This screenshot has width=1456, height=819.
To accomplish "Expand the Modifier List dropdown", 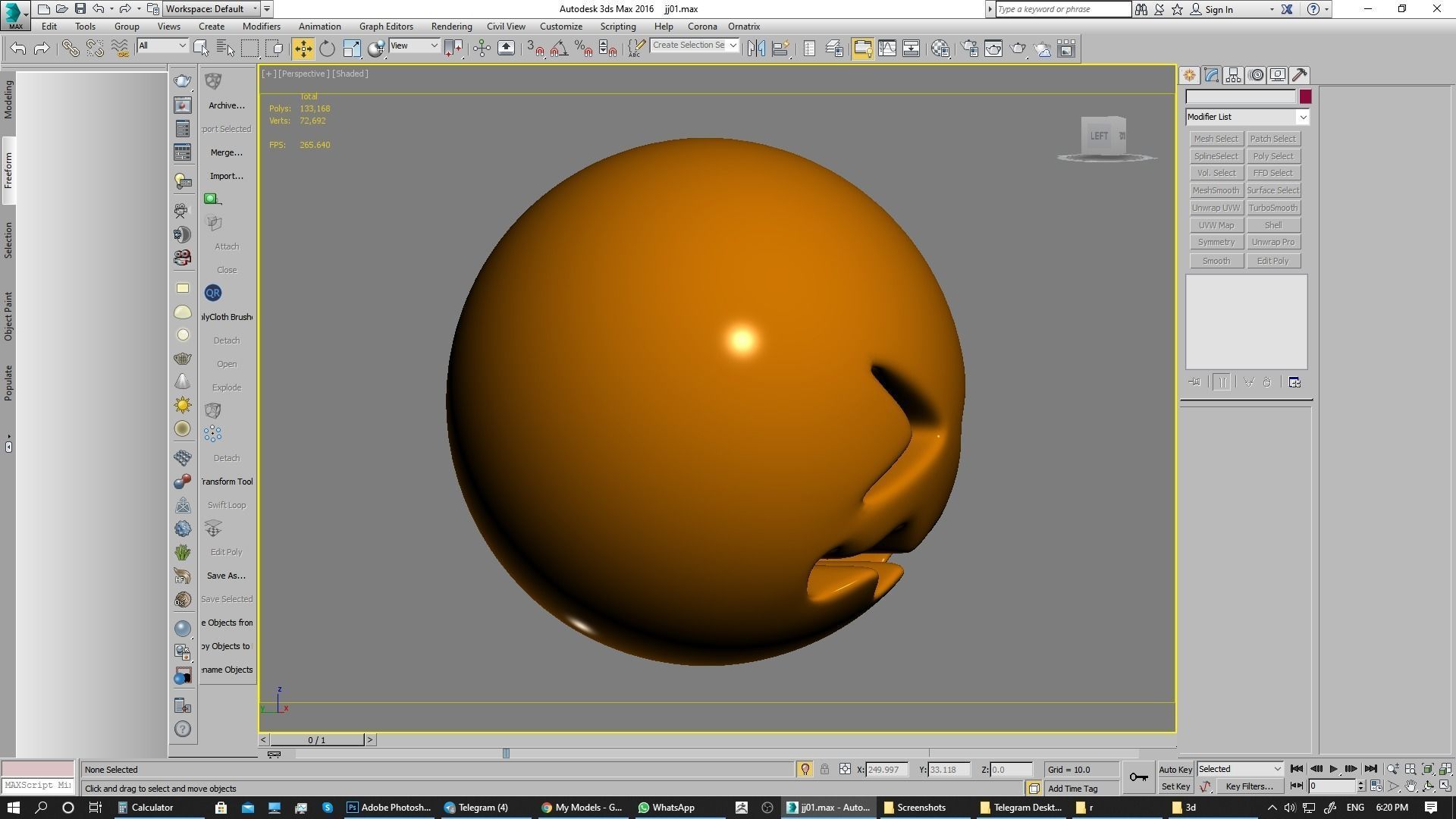I will pos(1247,117).
